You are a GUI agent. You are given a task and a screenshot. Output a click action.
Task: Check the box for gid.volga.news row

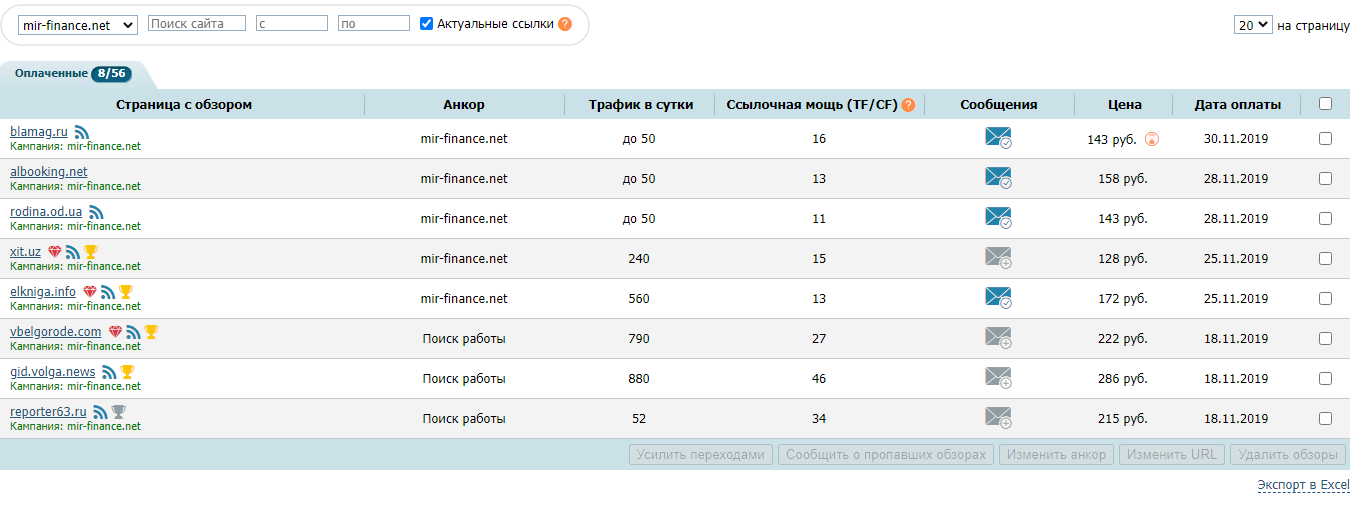point(1325,379)
